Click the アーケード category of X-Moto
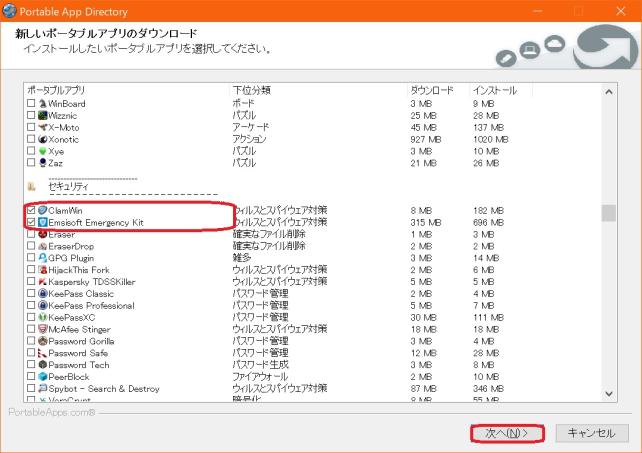The image size is (642, 453). (251, 127)
